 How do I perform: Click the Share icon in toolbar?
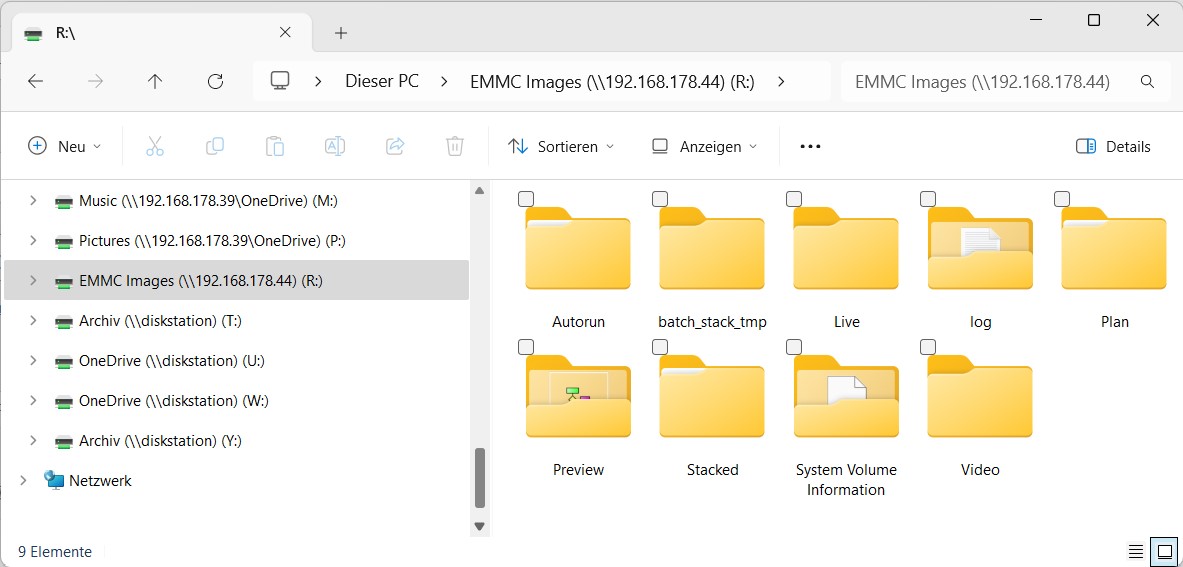394,146
